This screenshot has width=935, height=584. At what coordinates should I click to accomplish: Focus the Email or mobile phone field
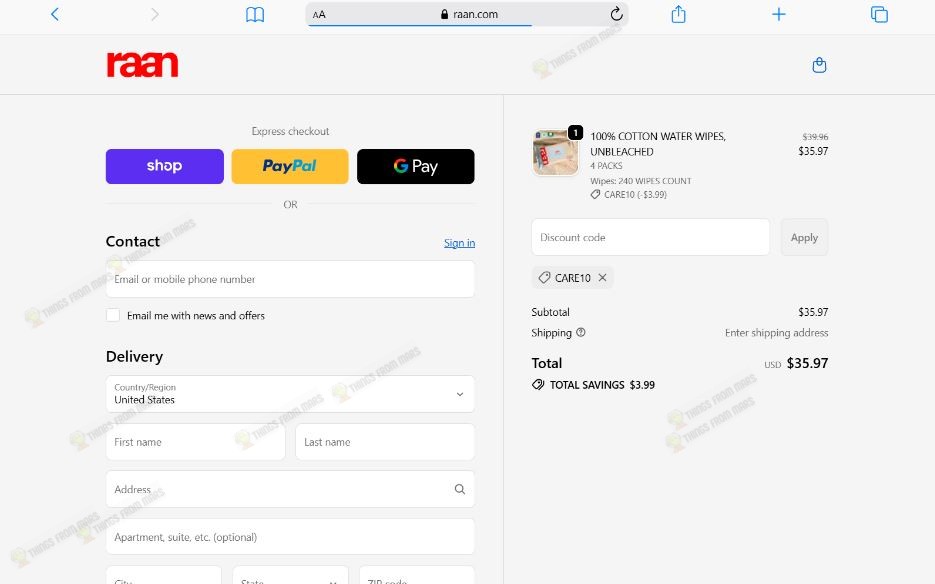point(290,279)
